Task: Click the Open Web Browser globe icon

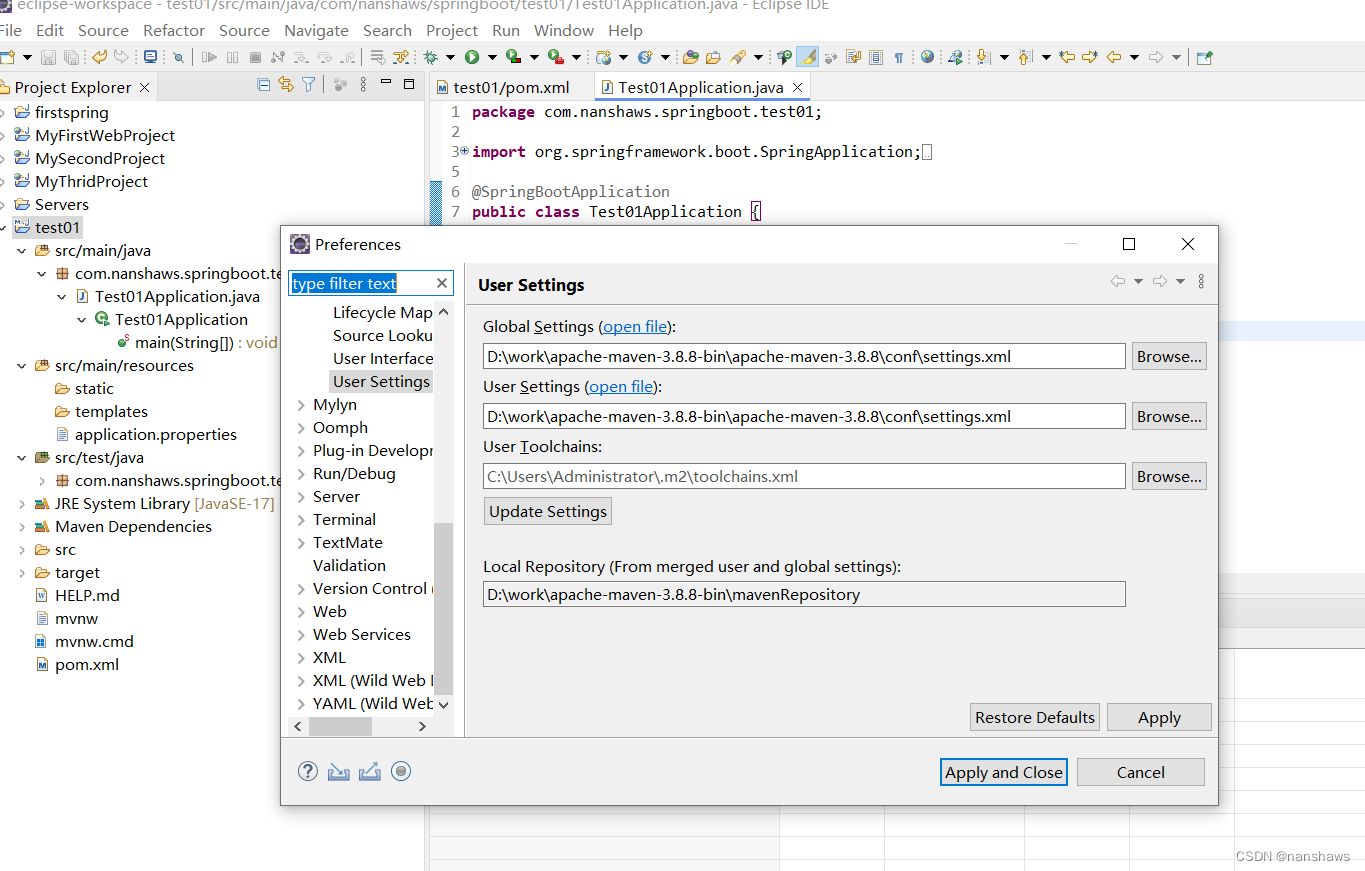Action: 925,57
